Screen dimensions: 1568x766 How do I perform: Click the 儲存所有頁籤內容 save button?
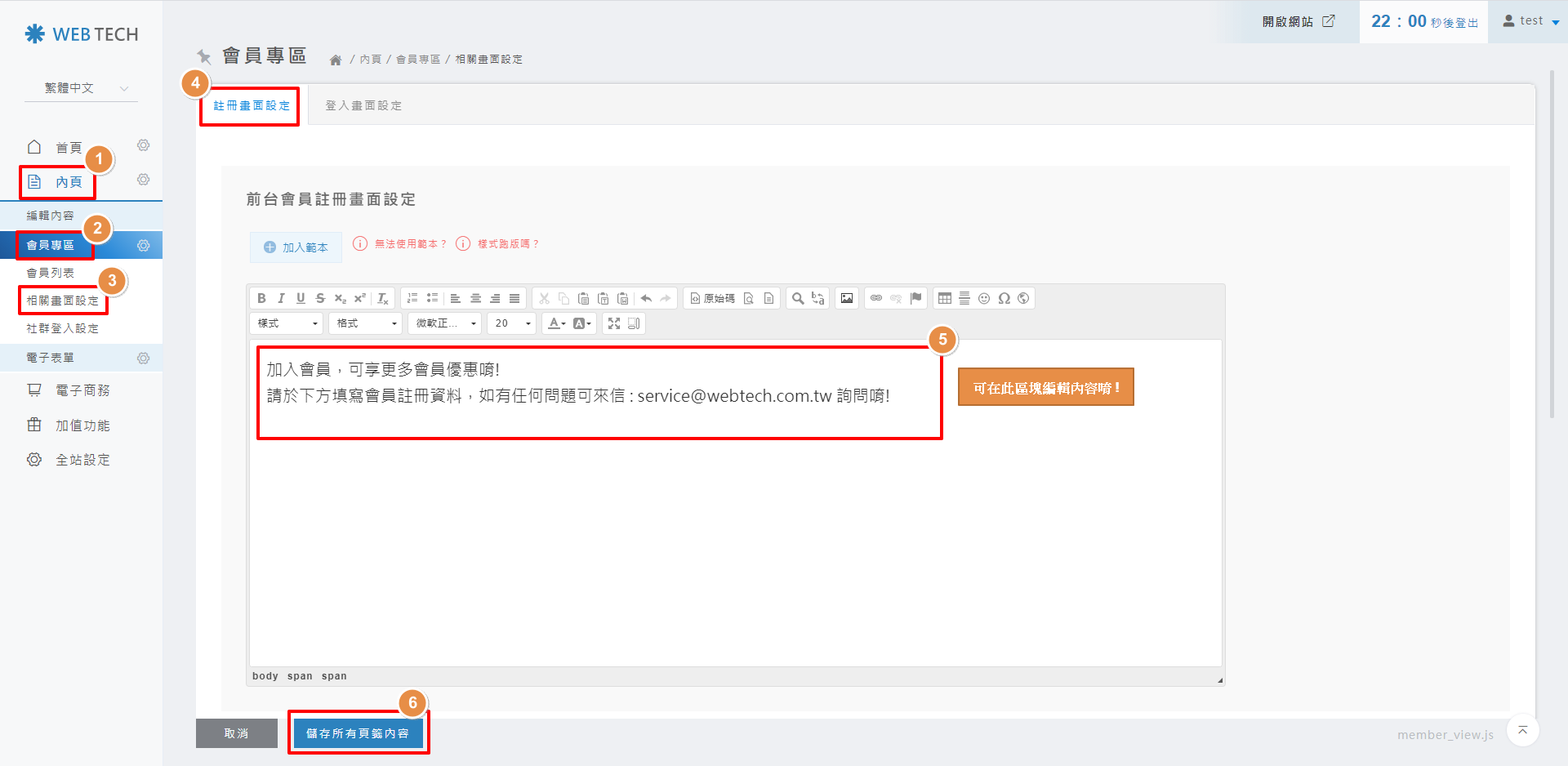point(358,733)
